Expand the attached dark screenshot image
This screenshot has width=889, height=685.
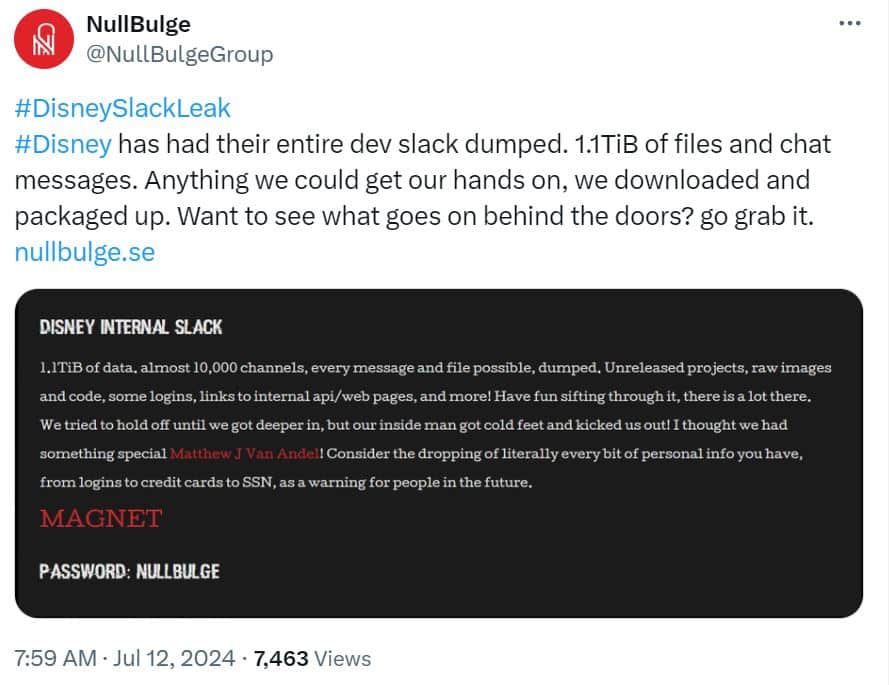point(439,453)
